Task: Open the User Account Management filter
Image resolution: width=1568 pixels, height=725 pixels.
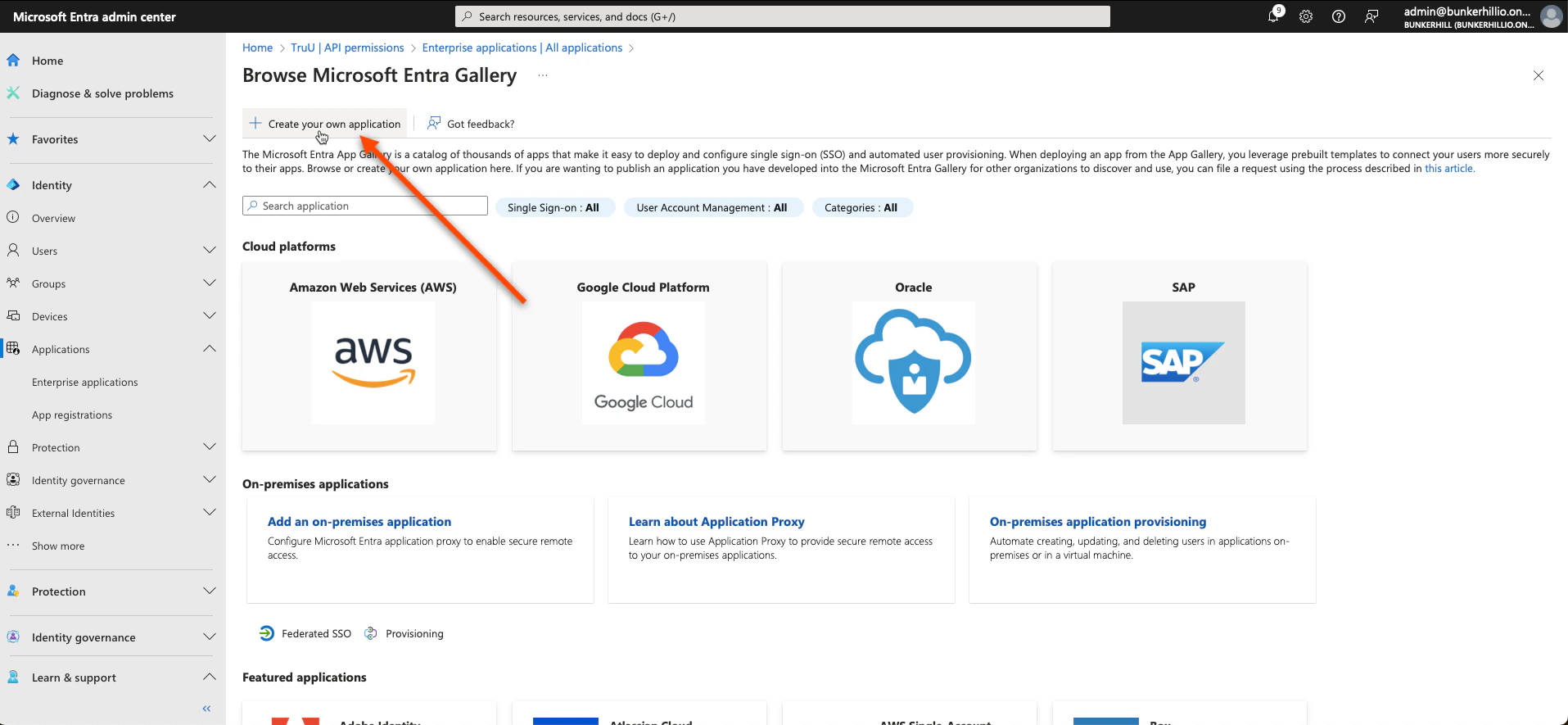Action: pos(712,207)
